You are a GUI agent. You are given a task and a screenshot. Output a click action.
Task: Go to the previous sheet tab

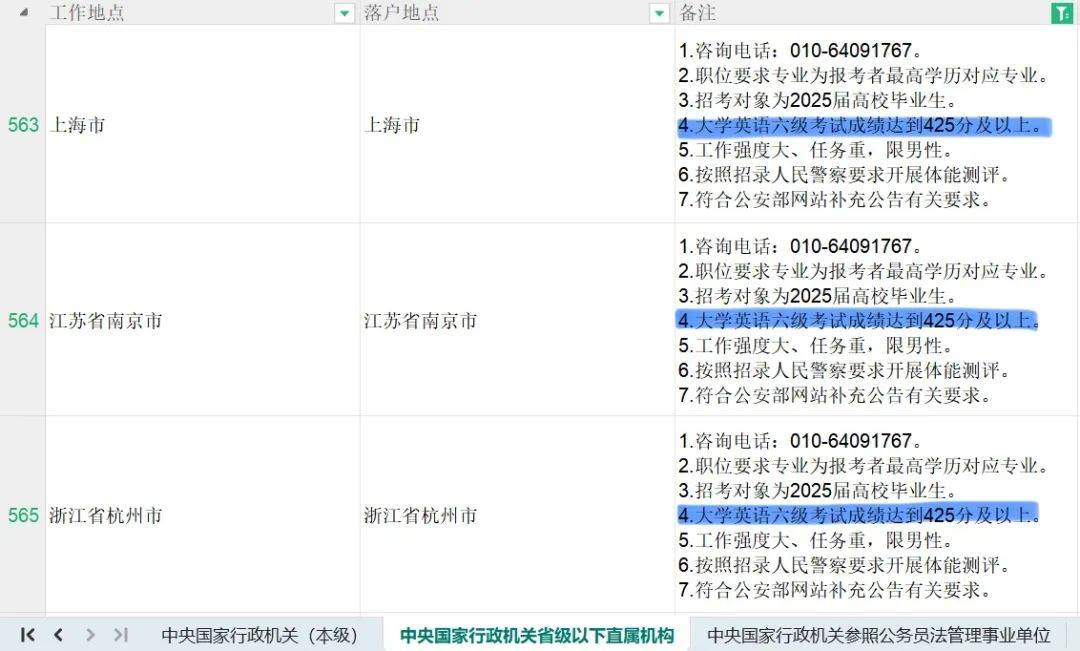(59, 634)
